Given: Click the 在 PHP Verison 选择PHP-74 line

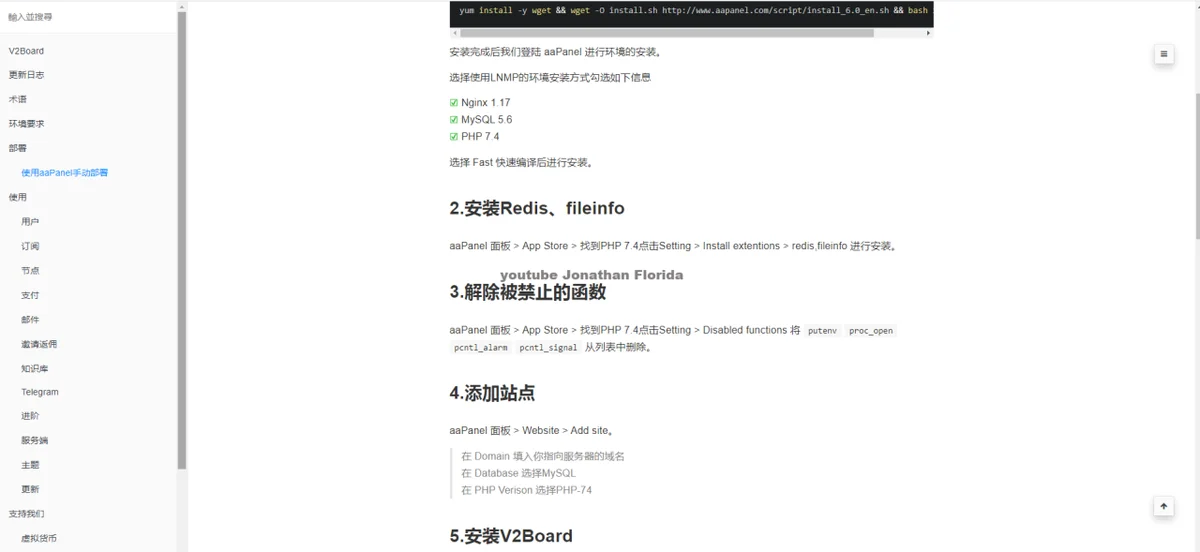Looking at the screenshot, I should pyautogui.click(x=526, y=490).
